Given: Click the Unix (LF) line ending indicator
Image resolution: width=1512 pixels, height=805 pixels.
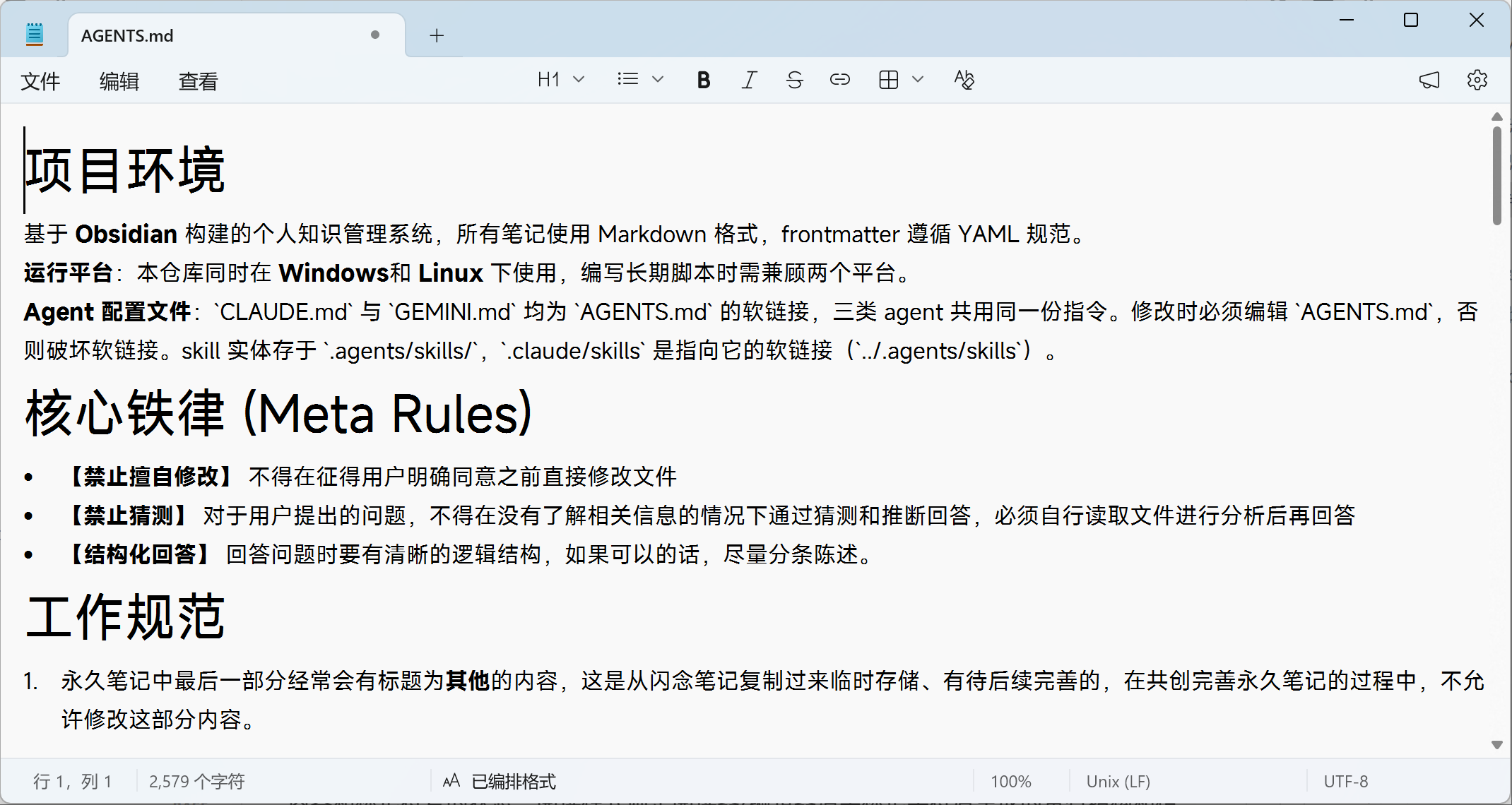Looking at the screenshot, I should (1118, 781).
